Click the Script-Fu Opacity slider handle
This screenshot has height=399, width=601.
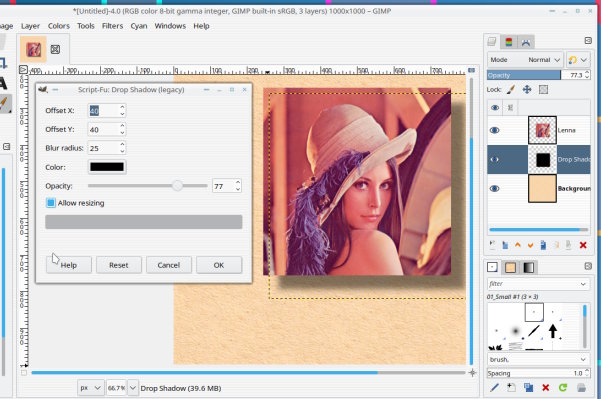tap(177, 186)
